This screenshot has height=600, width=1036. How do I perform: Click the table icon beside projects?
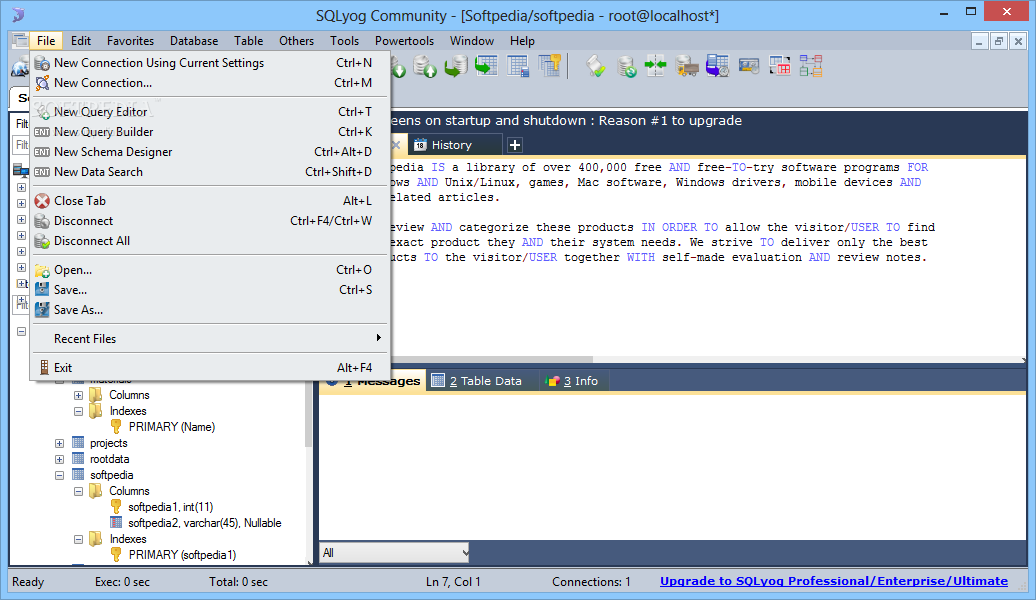click(78, 443)
